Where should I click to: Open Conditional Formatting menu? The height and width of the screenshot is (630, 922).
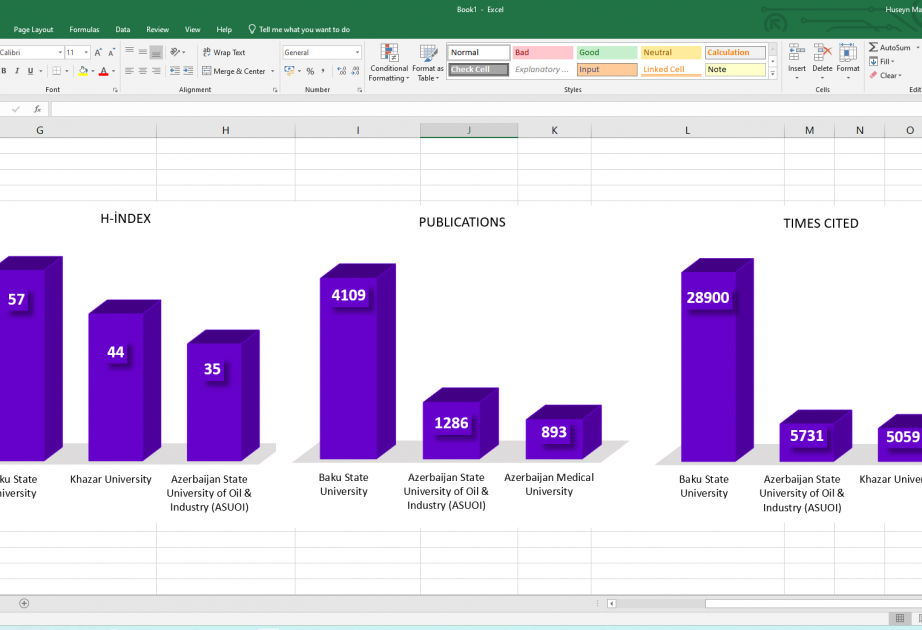(389, 62)
